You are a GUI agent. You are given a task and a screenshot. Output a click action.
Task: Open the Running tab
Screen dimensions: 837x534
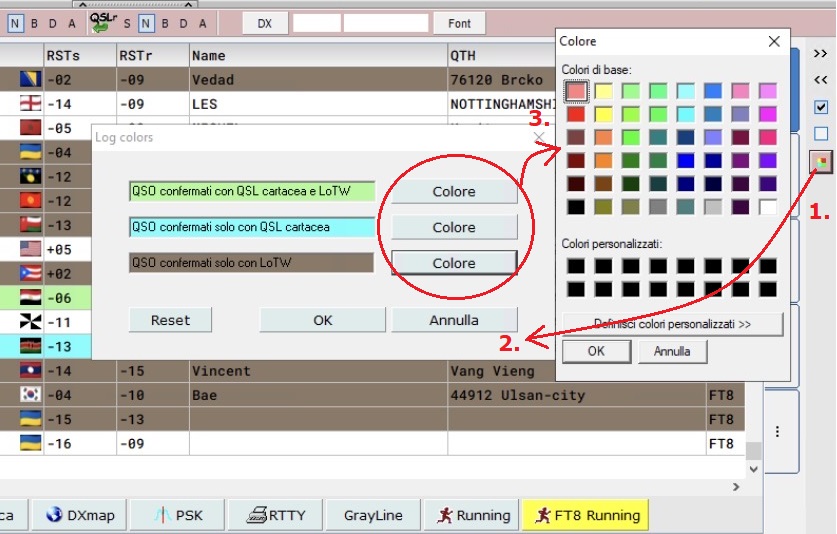click(472, 515)
